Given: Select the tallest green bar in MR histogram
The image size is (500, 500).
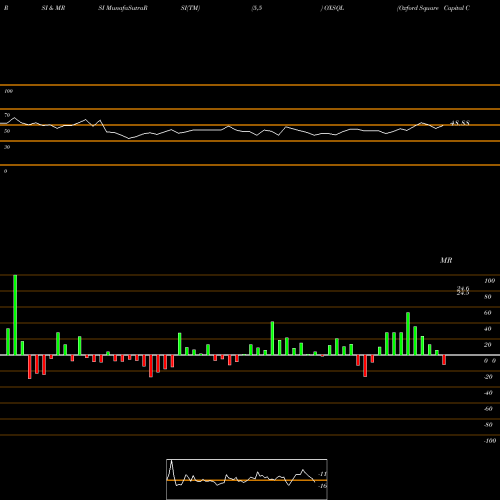Looking at the screenshot, I should [15, 315].
